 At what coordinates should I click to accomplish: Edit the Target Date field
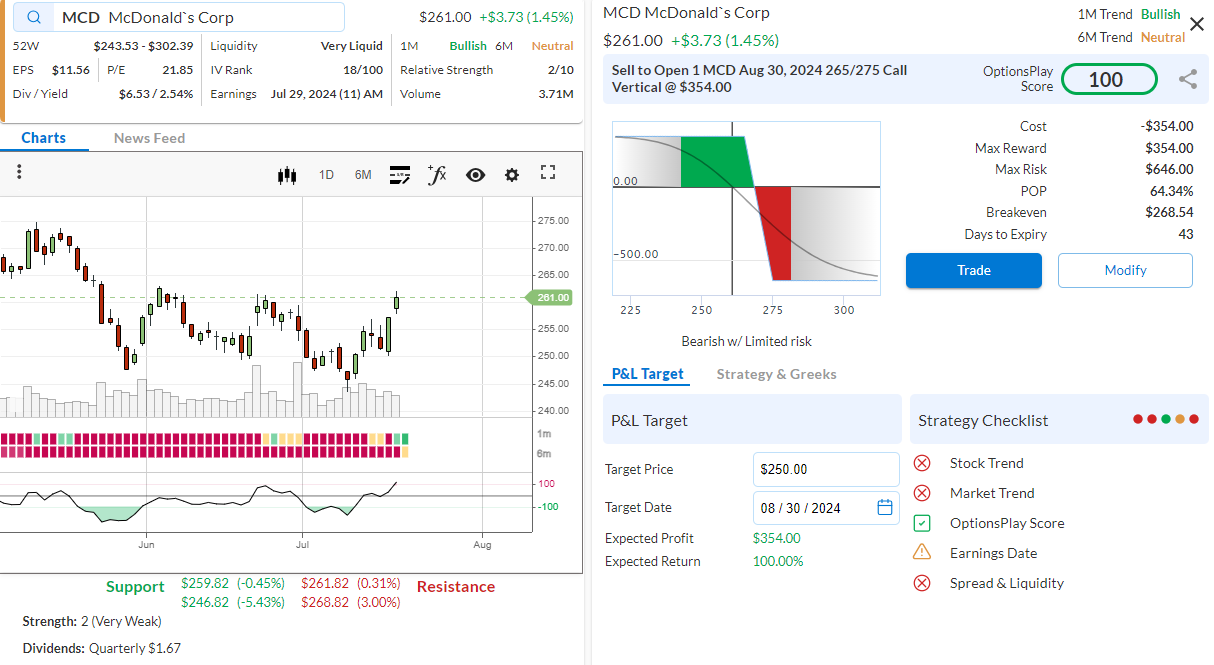[826, 507]
